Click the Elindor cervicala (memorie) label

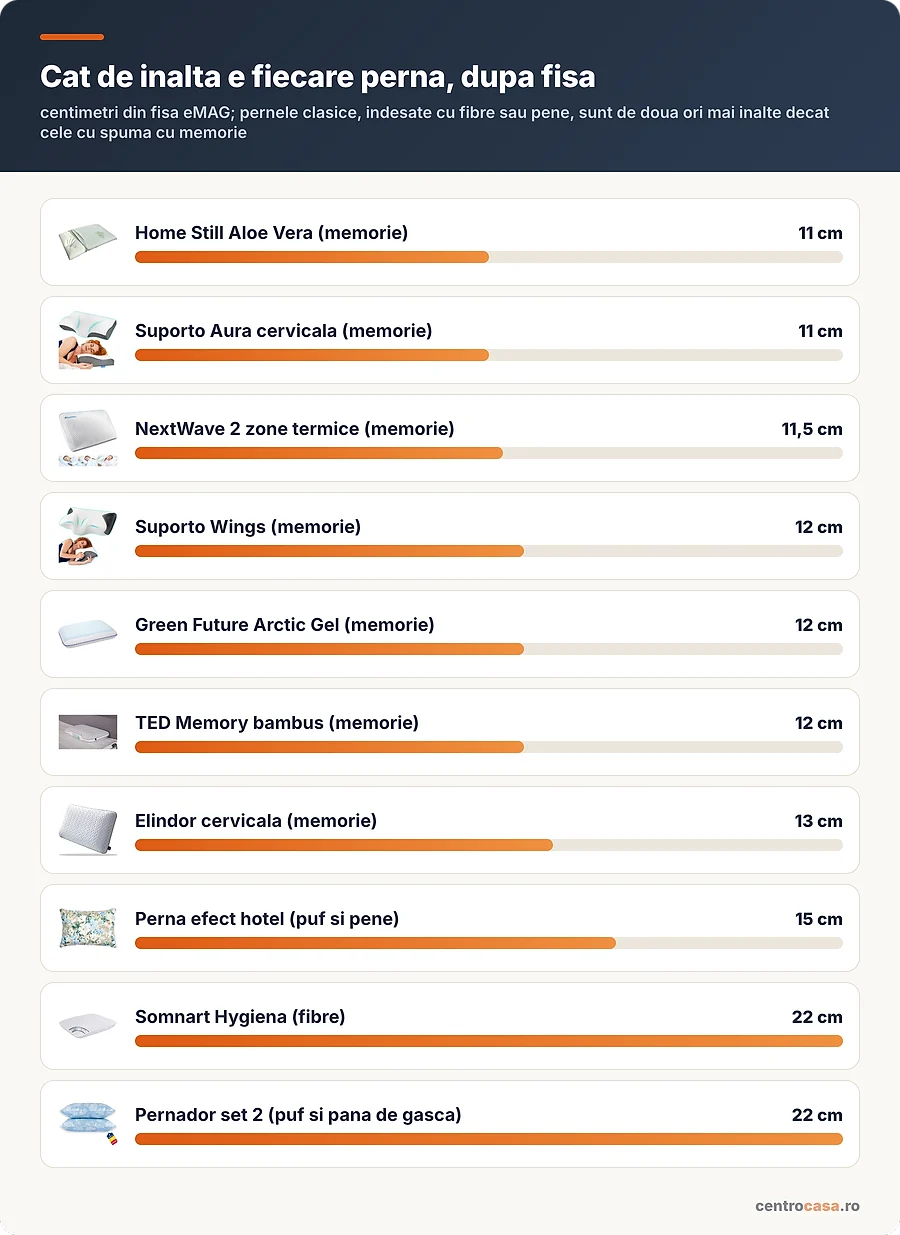point(256,821)
